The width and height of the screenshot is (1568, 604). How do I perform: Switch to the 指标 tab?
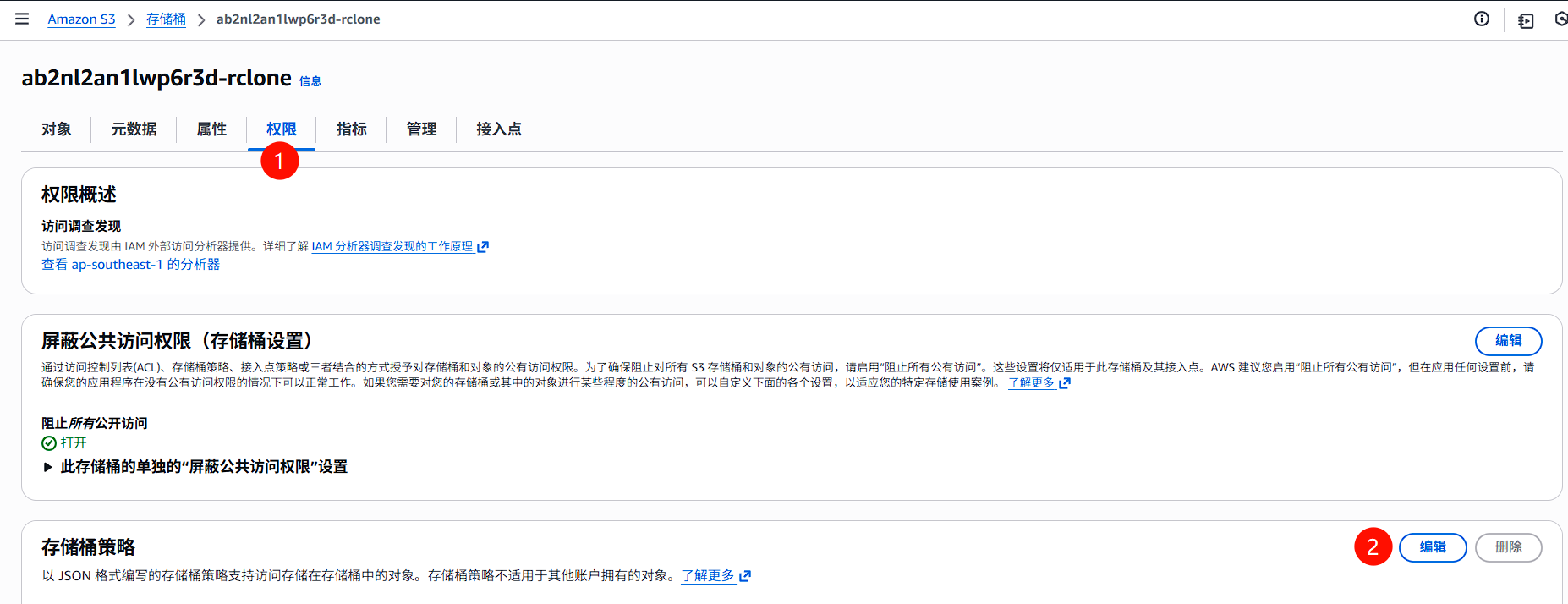point(351,129)
